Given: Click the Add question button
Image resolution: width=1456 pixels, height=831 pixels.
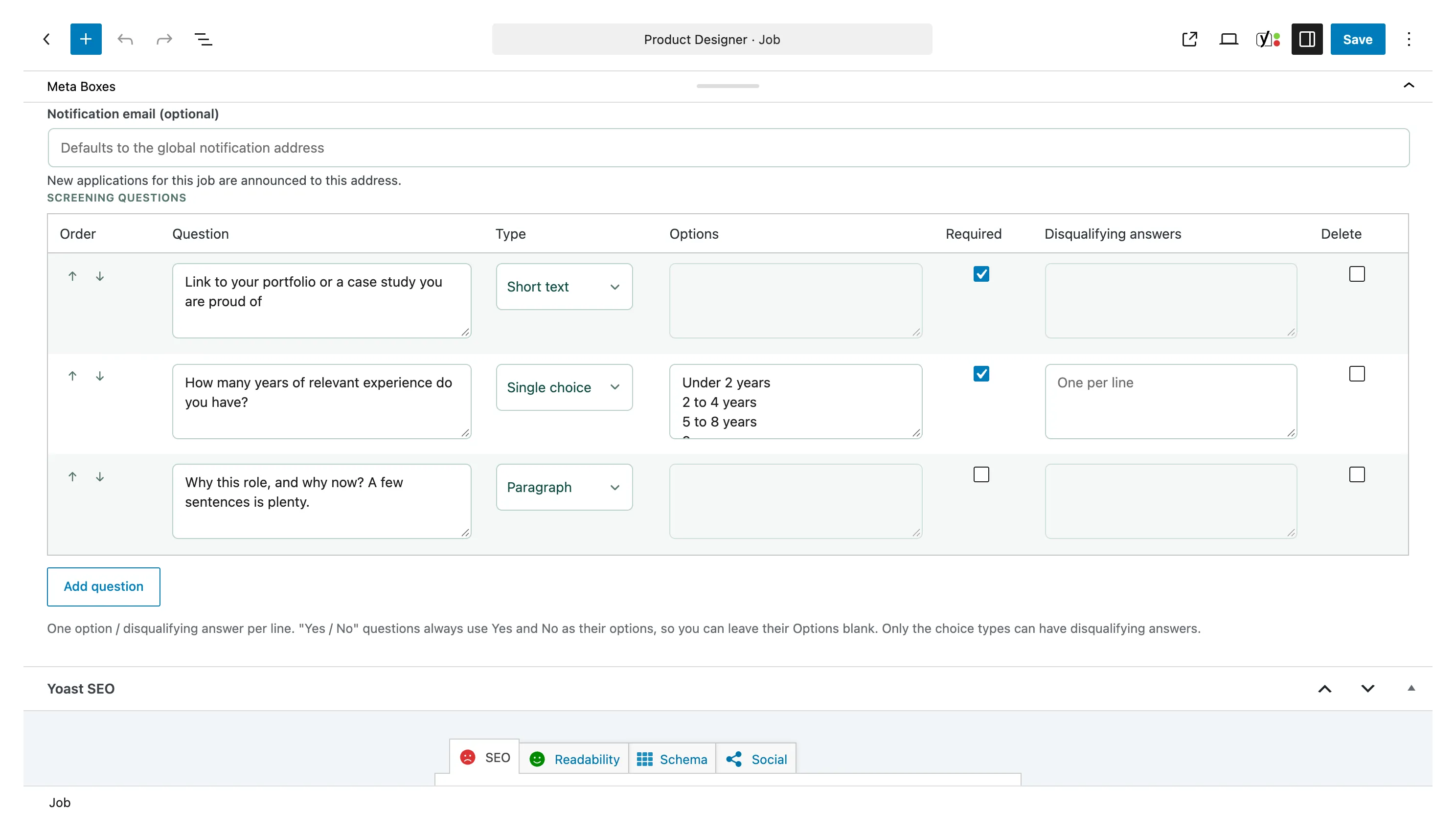Looking at the screenshot, I should tap(103, 587).
